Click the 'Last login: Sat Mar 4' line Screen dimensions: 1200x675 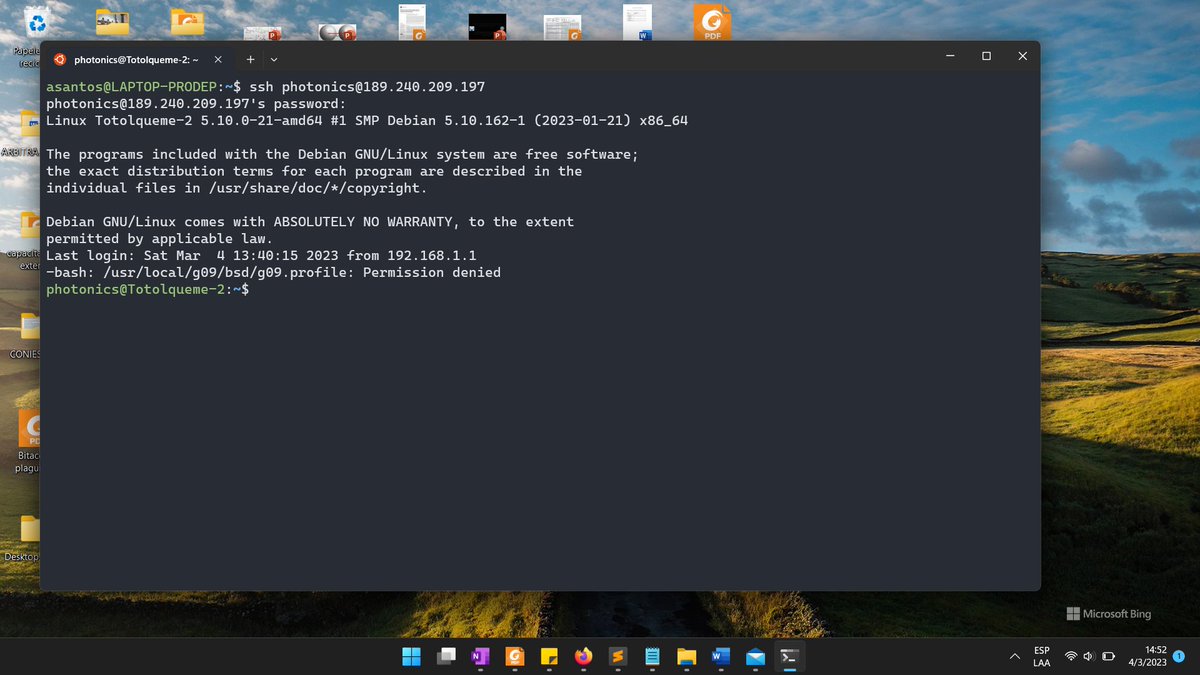click(x=261, y=255)
